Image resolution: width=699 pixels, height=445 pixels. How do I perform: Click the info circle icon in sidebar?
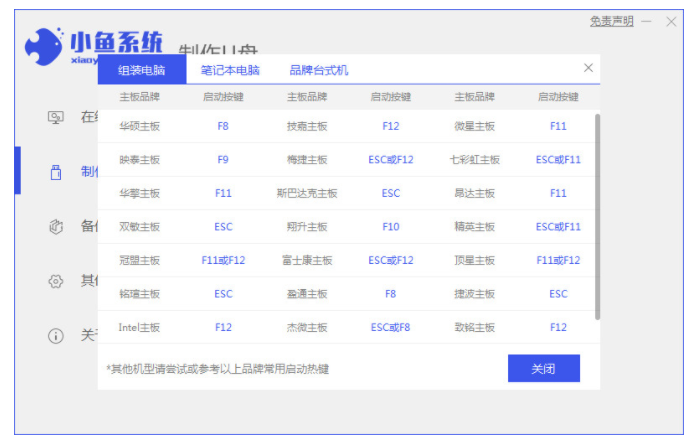[56, 336]
